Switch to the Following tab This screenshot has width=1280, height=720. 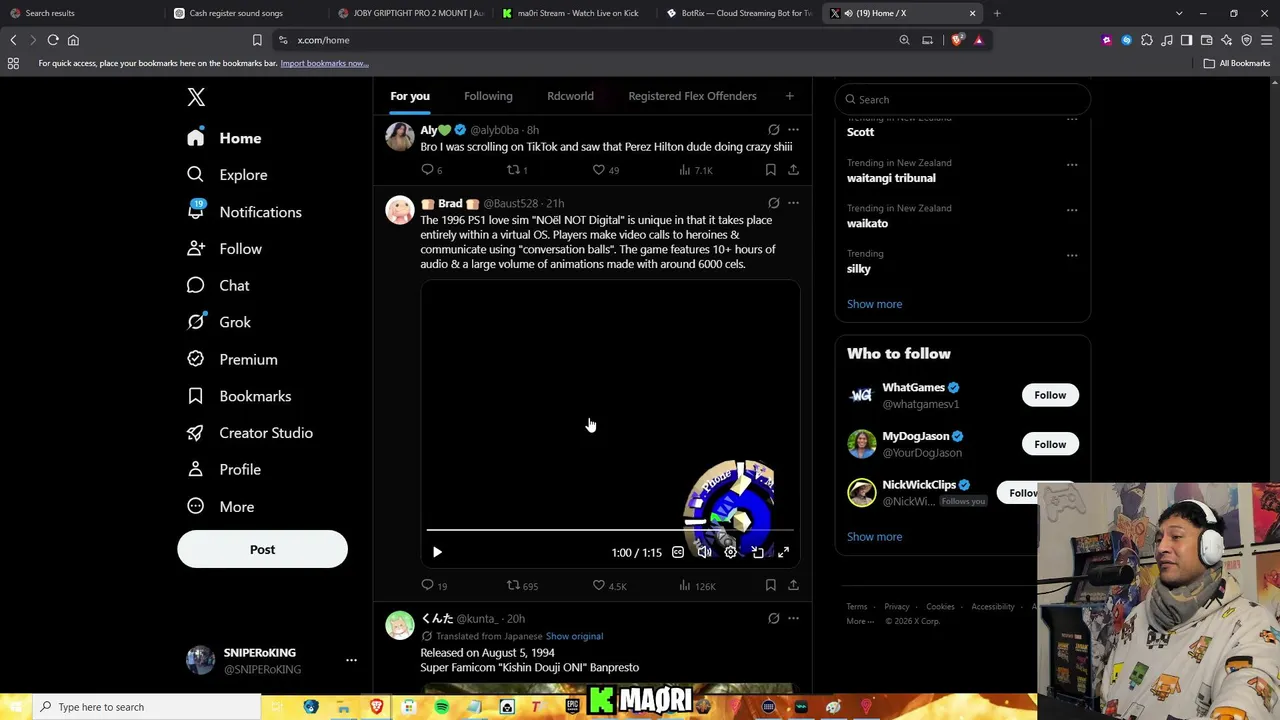click(x=488, y=96)
